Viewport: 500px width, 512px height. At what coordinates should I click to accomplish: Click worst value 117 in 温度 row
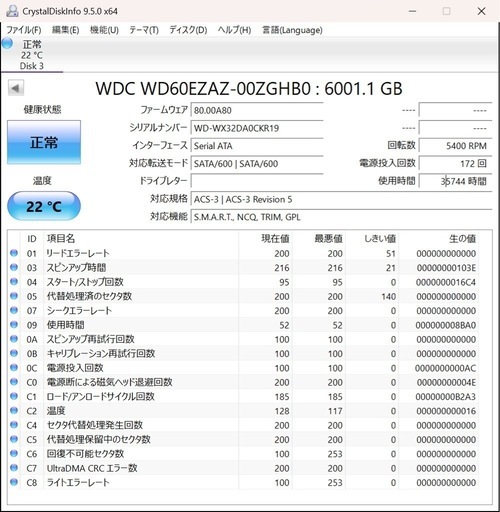[335, 411]
